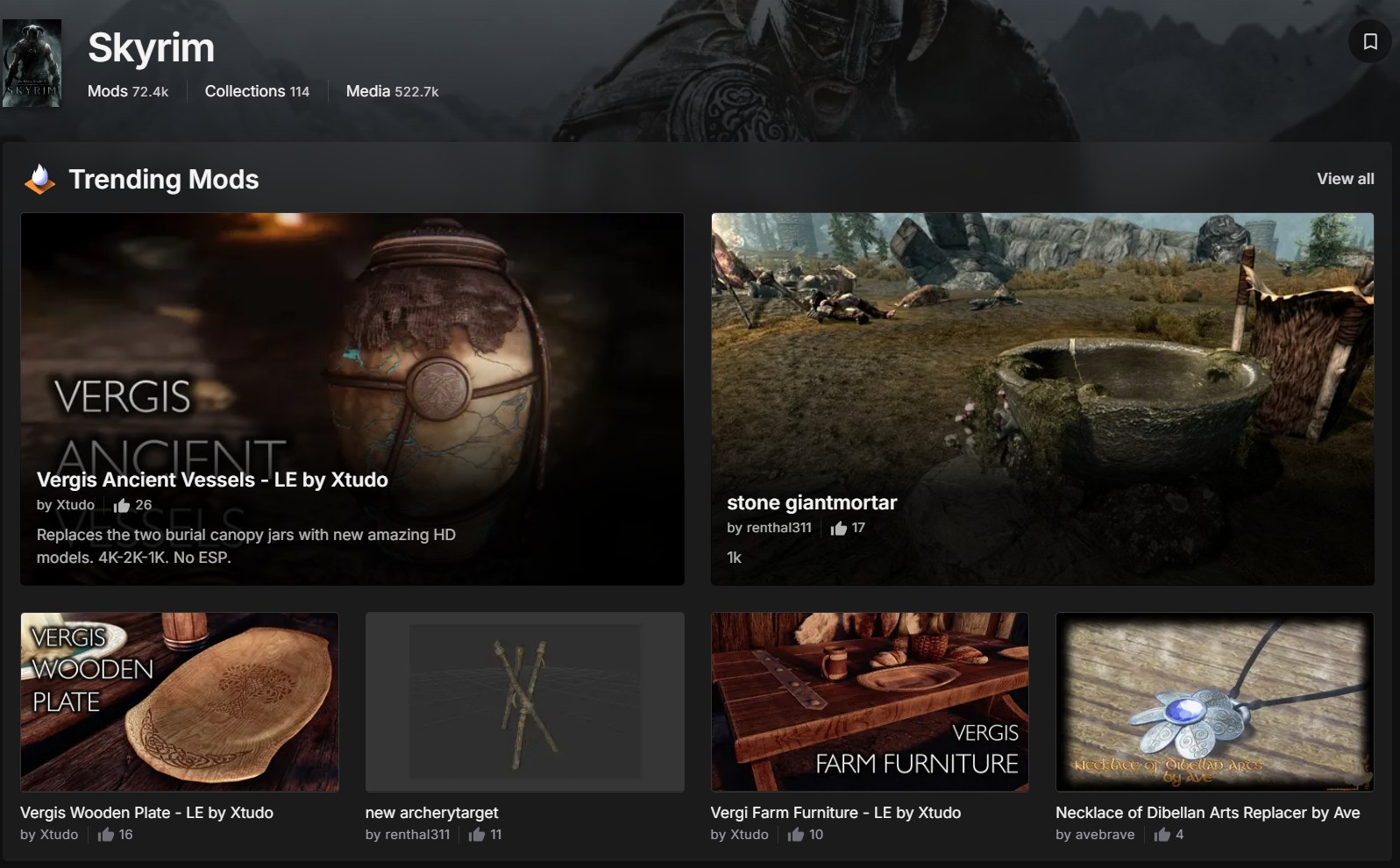Click View all trending mods
The height and width of the screenshot is (868, 1400).
tap(1345, 179)
